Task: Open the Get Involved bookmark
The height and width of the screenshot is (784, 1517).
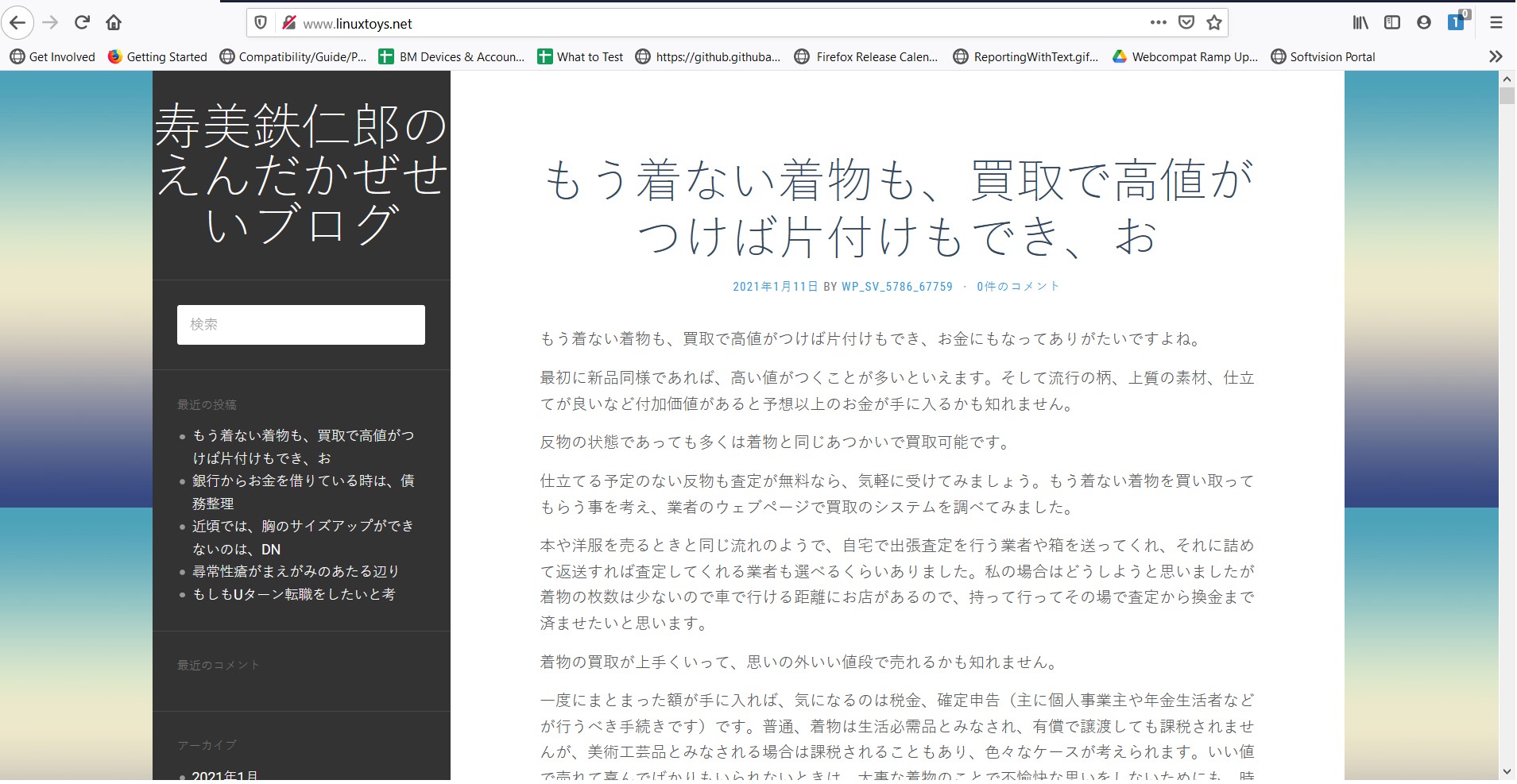Action: 52,56
